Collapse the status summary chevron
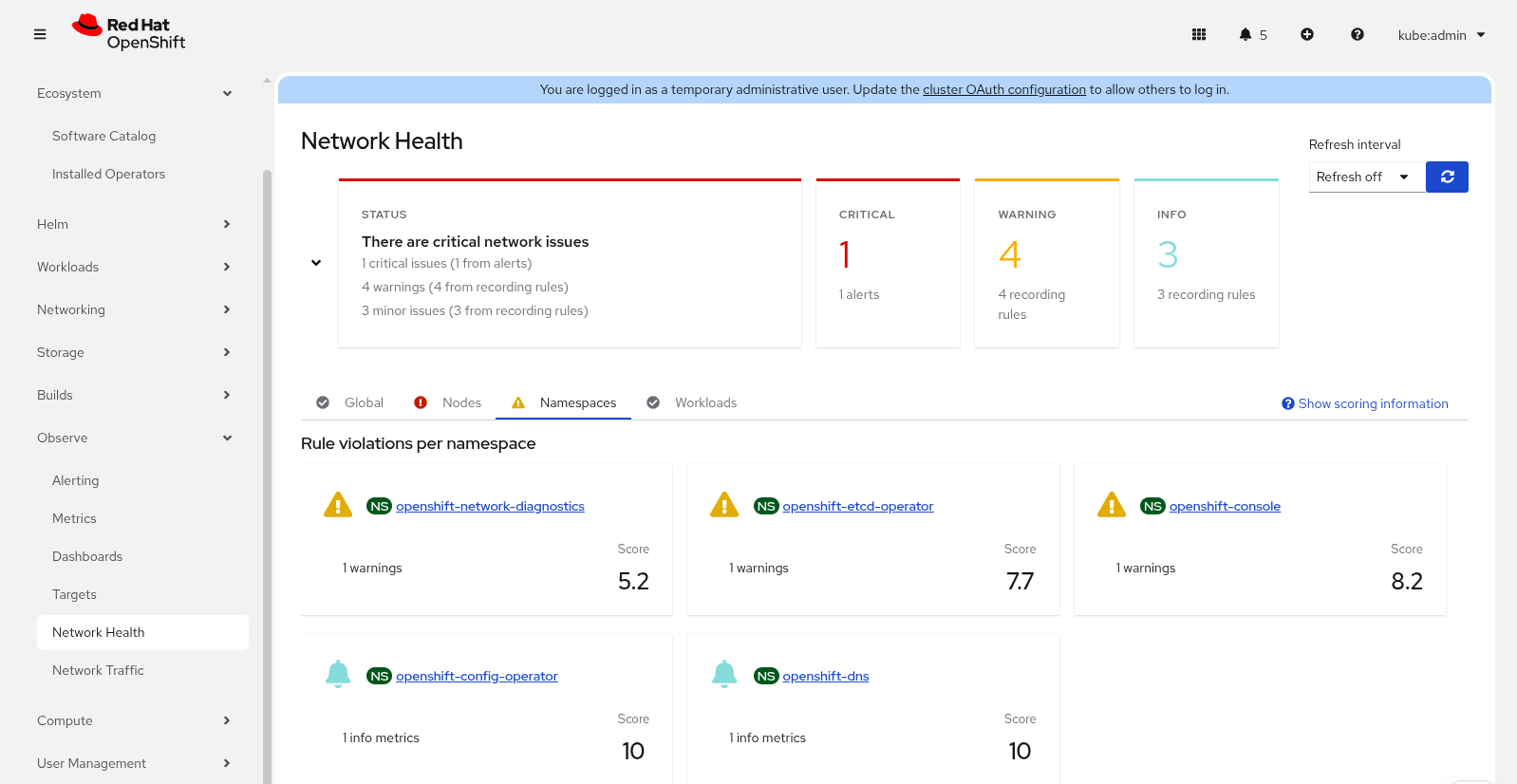This screenshot has height=784, width=1517. [x=316, y=263]
